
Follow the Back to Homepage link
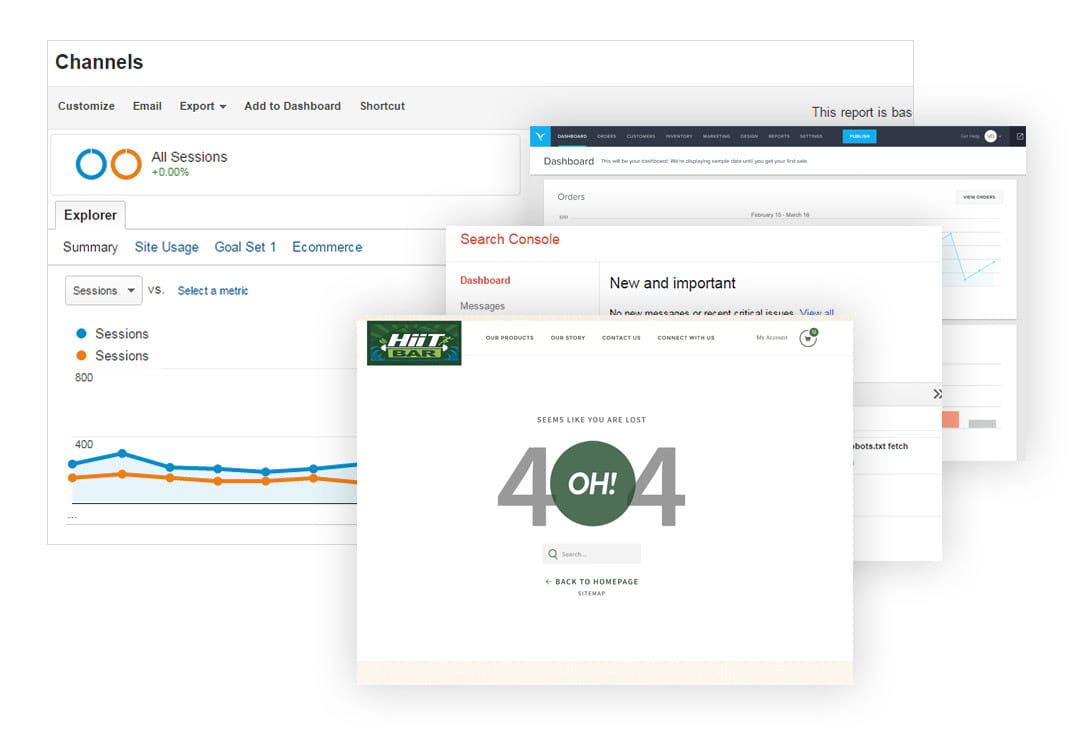coord(591,581)
